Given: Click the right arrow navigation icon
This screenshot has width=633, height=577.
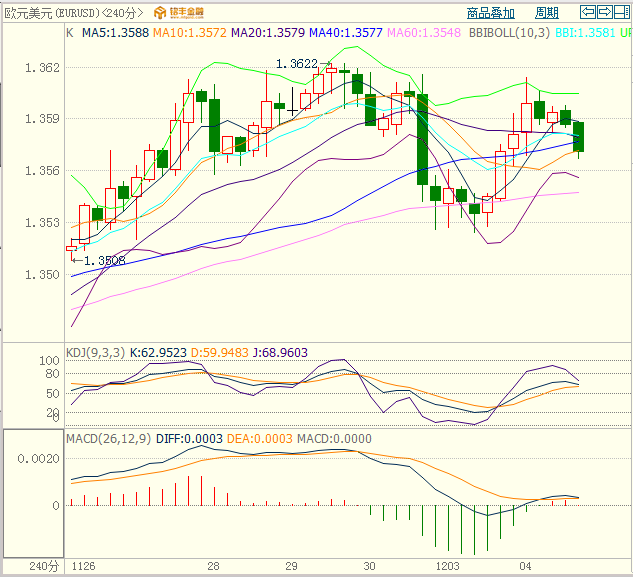Looking at the screenshot, I should pos(605,12).
